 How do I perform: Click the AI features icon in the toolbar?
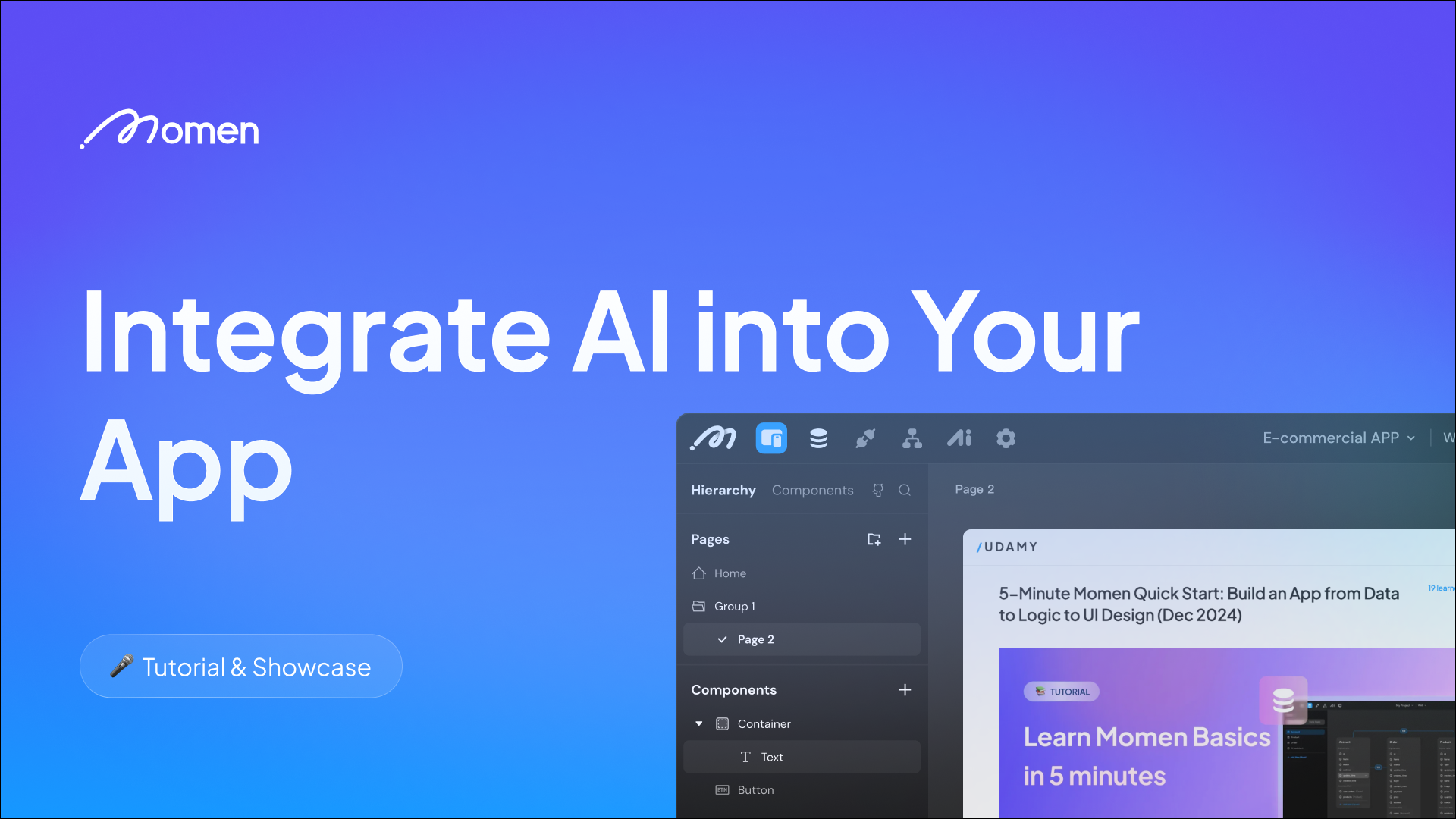click(x=959, y=438)
